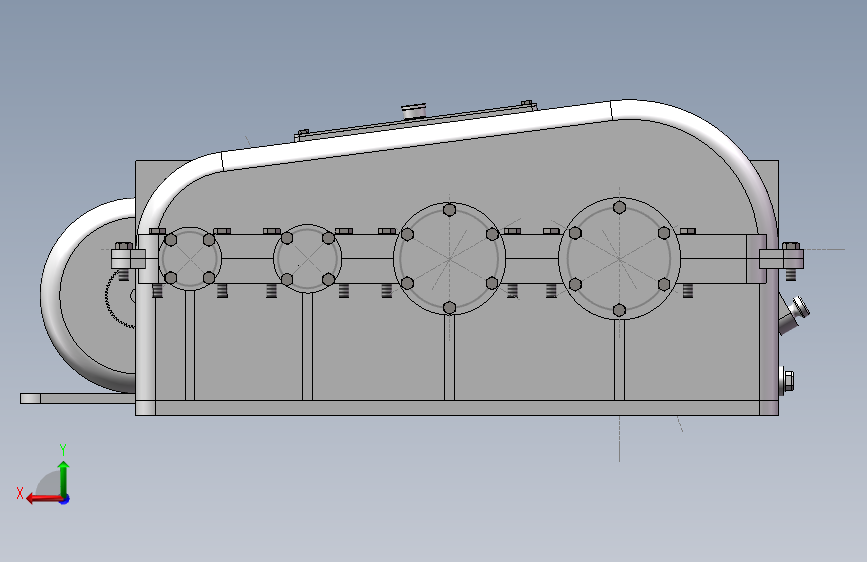The image size is (867, 562).
Task: Click the blue Z axis dot on triad
Action: pos(65,499)
